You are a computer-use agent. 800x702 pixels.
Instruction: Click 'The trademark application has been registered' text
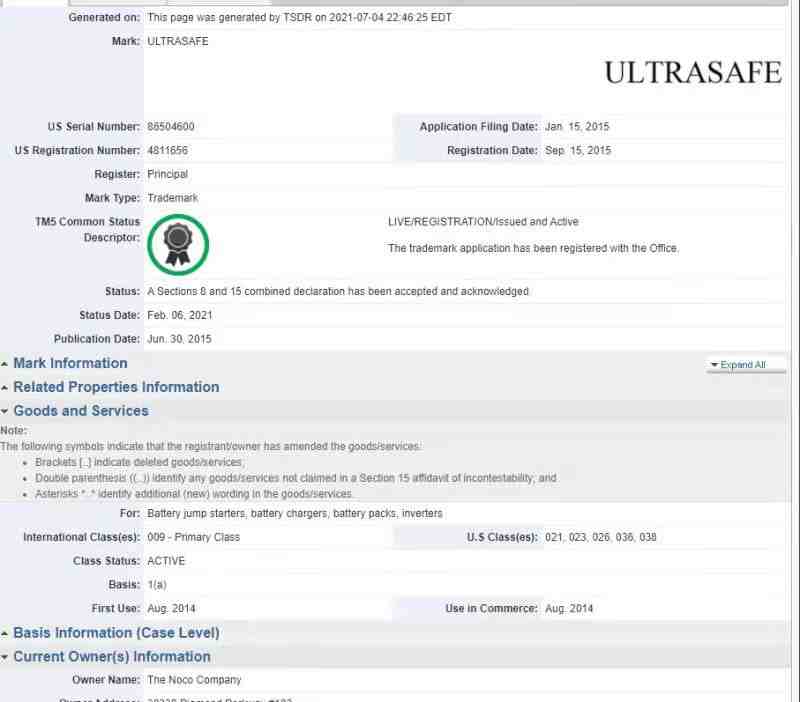533,248
